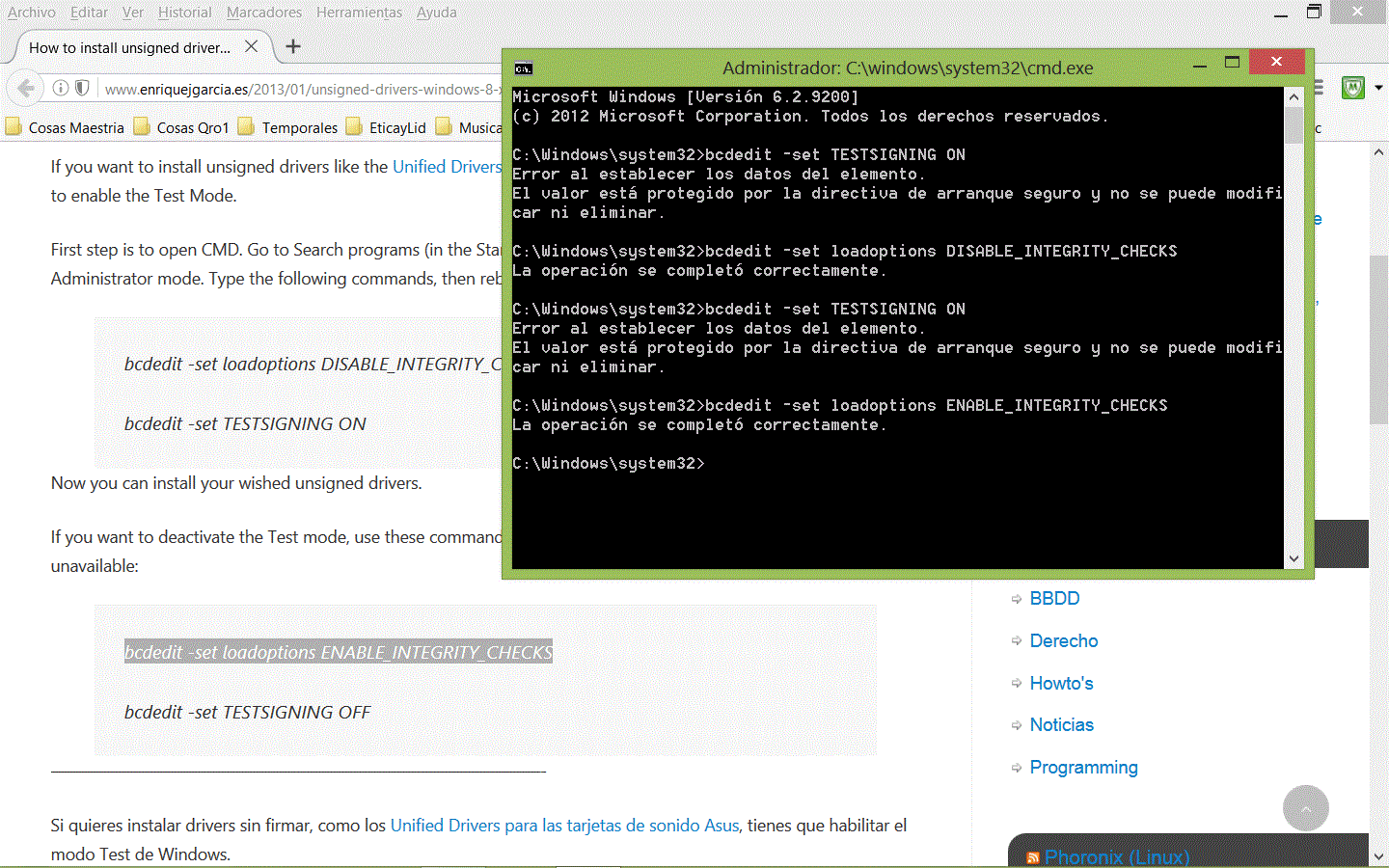Expand the EticayLid bookmark folder
The image size is (1389, 868).
pos(387,127)
